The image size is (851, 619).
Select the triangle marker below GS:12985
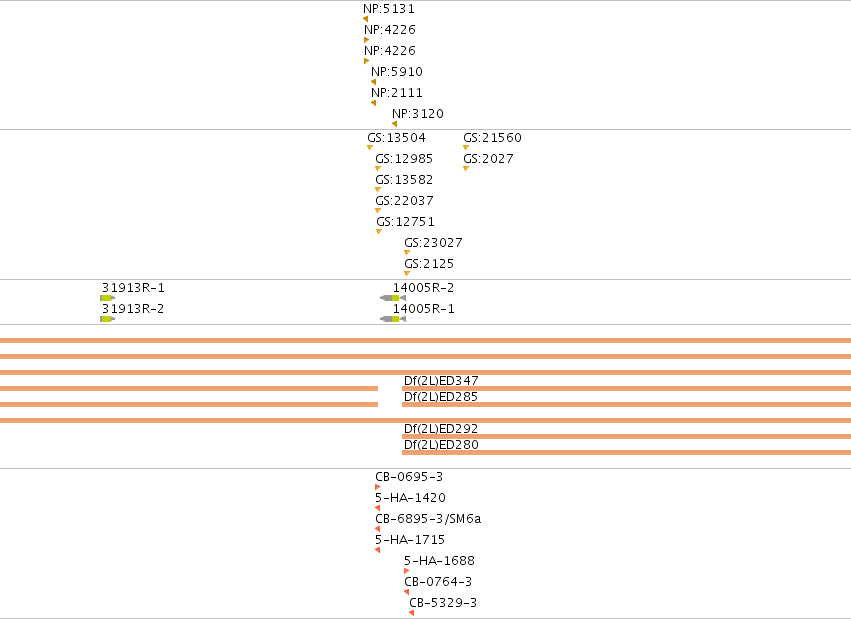(x=378, y=169)
